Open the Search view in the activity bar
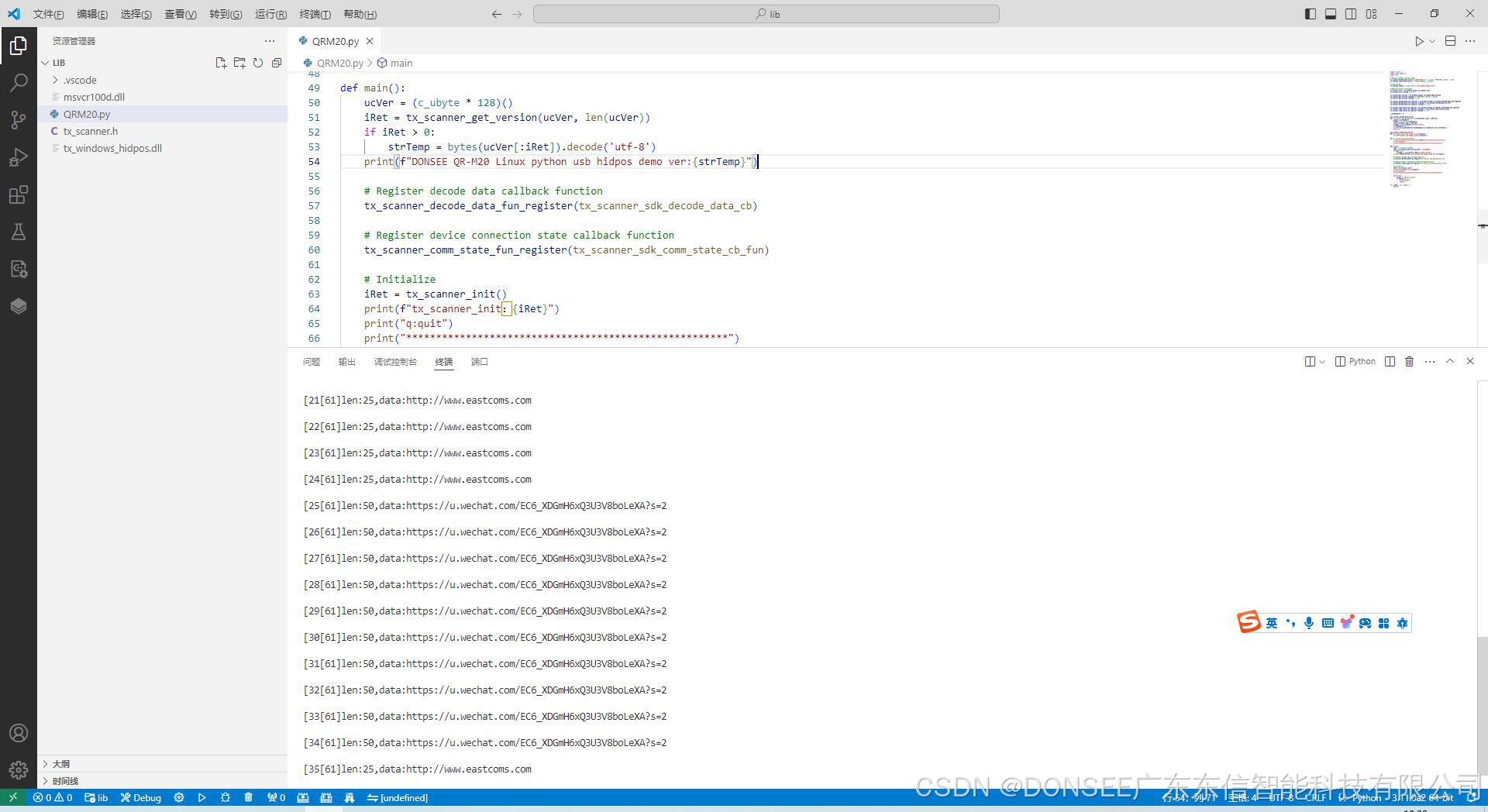The image size is (1488, 812). (19, 82)
